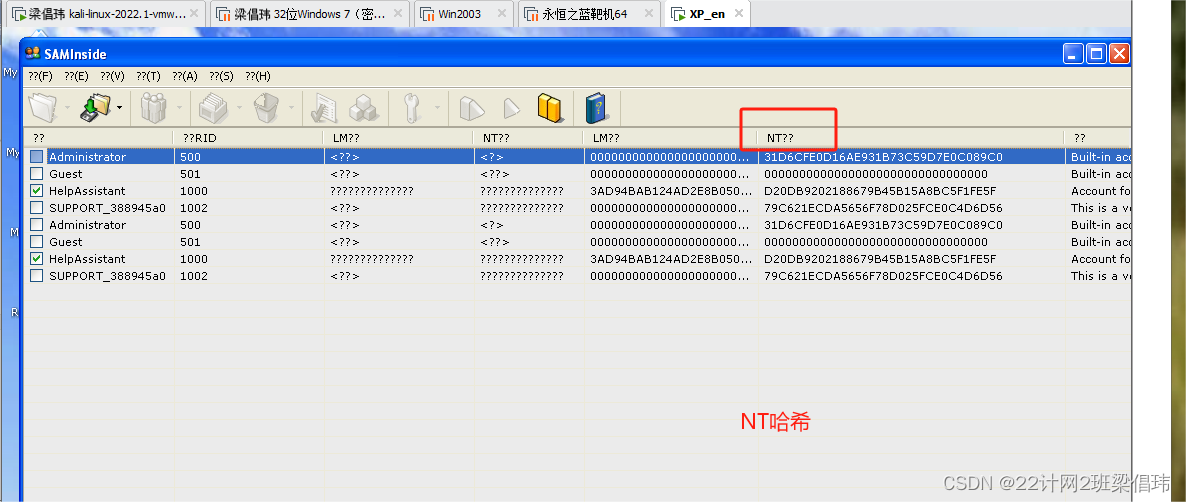This screenshot has height=502, width=1186.
Task: Uncheck the first HelpAssistant row checkbox
Action: (x=37, y=191)
